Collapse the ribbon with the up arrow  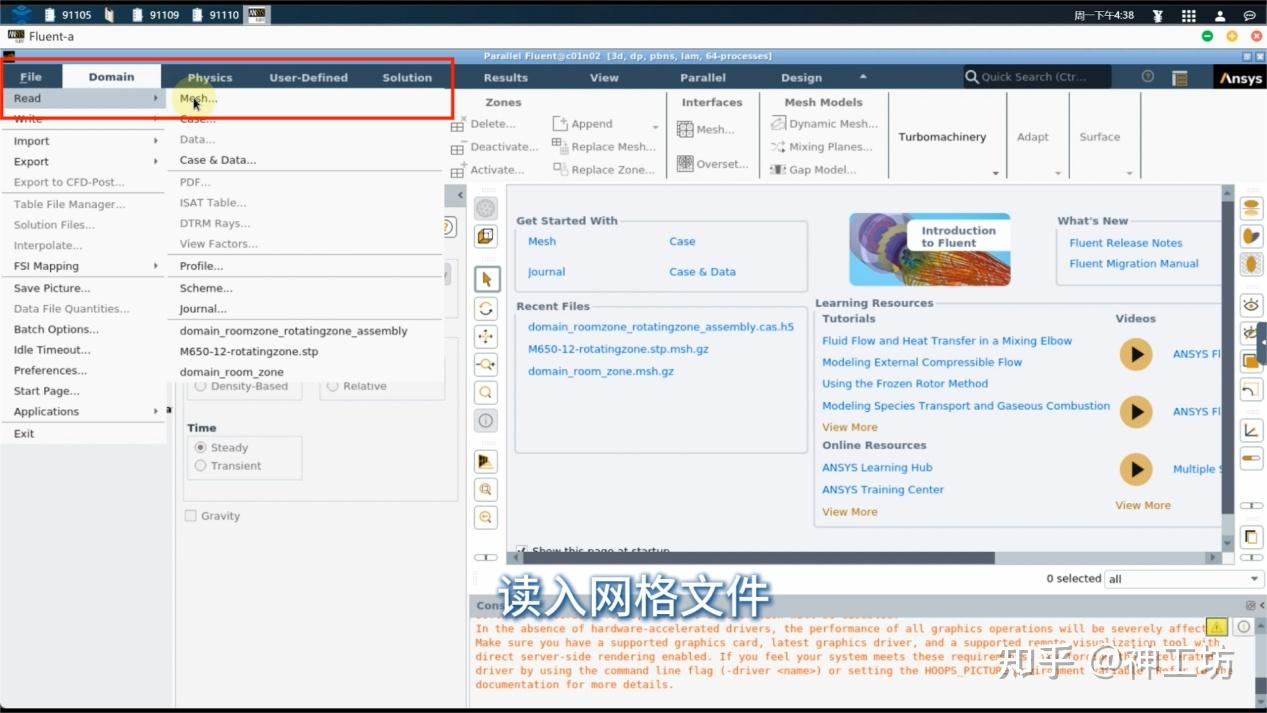(x=862, y=77)
